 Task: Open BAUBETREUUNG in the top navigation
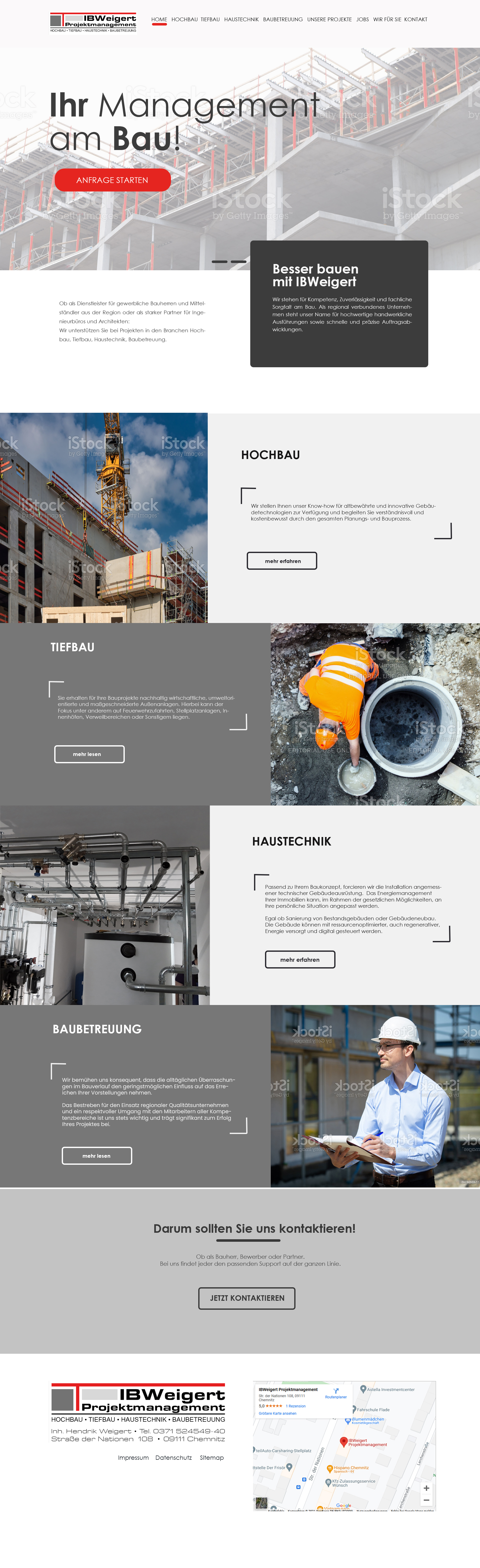pyautogui.click(x=283, y=19)
